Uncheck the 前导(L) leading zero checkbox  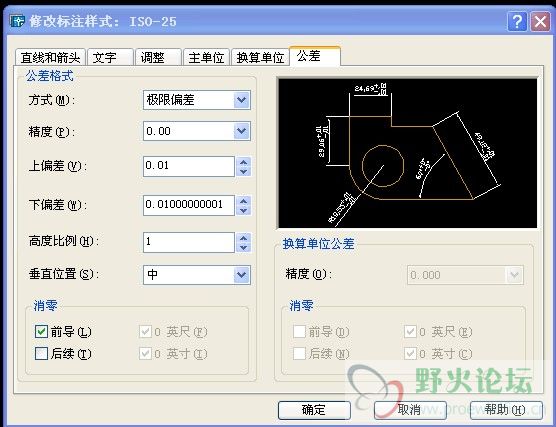[x=41, y=332]
